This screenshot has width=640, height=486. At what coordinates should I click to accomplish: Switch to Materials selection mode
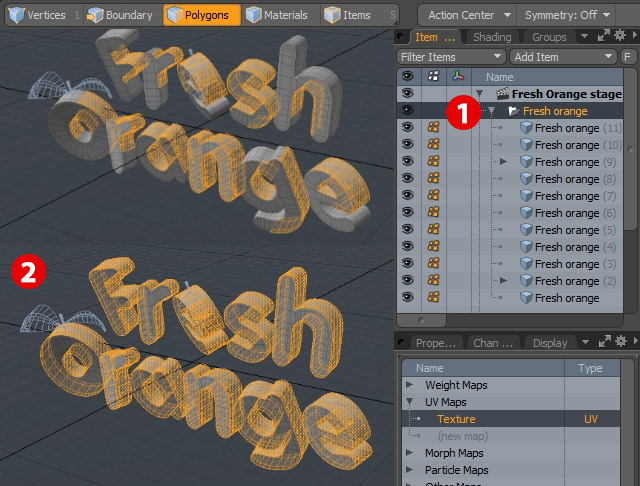pyautogui.click(x=280, y=15)
